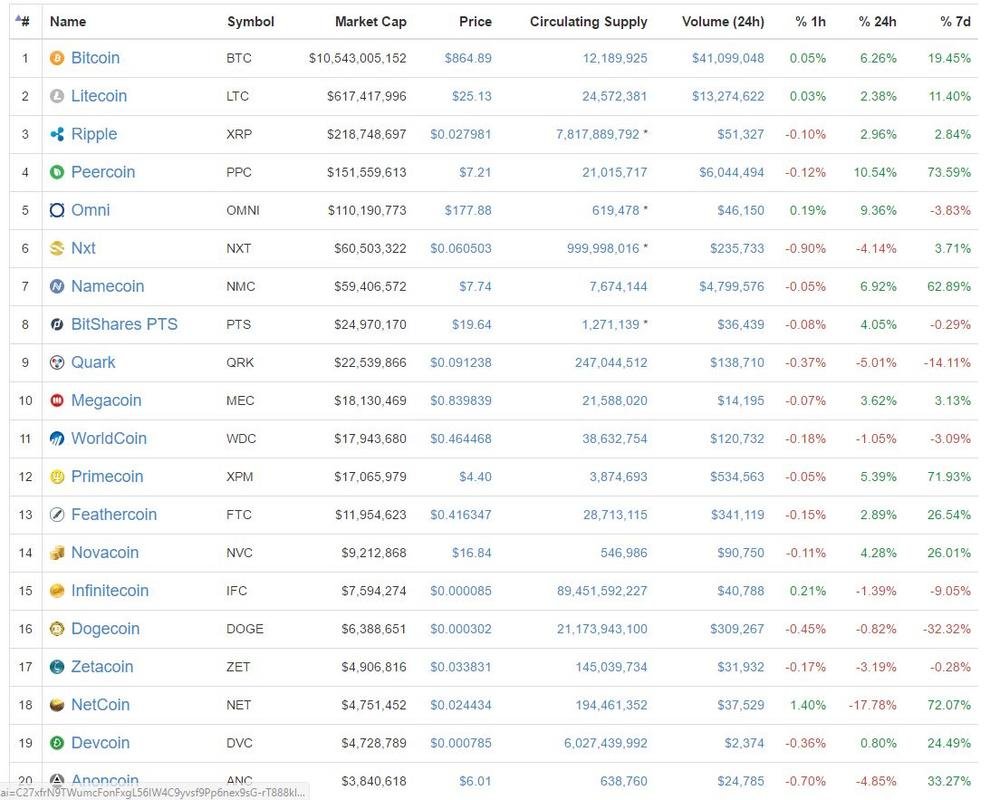This screenshot has width=990, height=800.
Task: Sort by Circulating Supply column header
Action: pyautogui.click(x=588, y=21)
